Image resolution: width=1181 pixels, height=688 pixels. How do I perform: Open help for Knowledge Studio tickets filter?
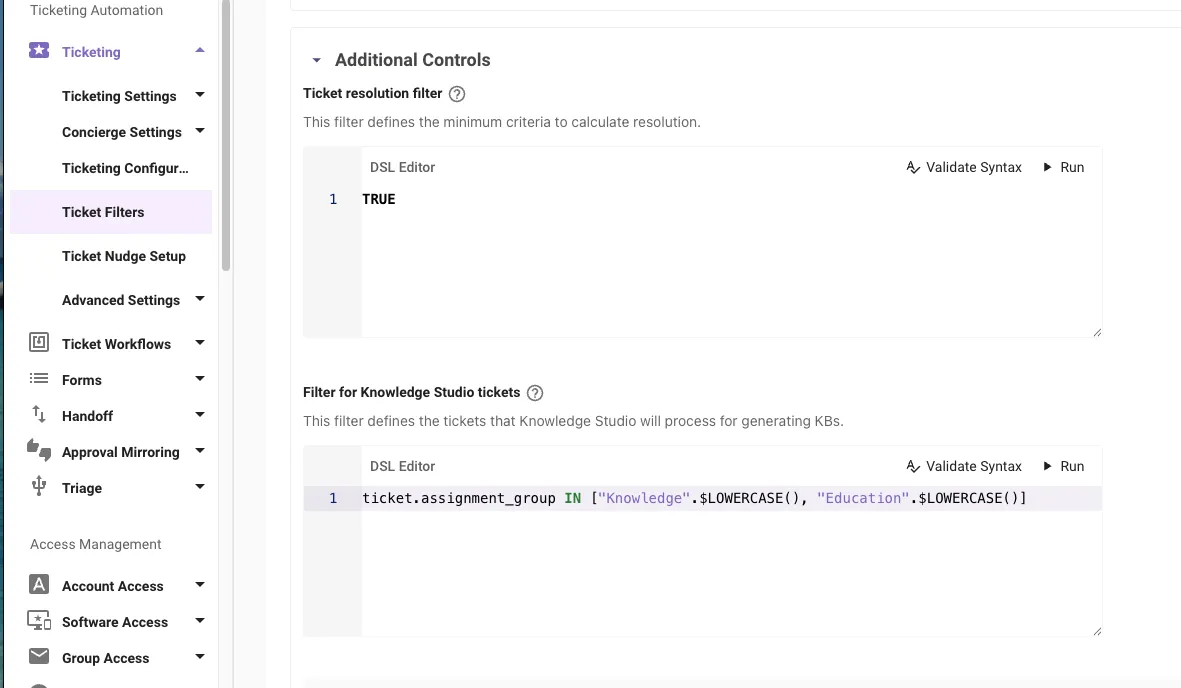[x=535, y=393]
